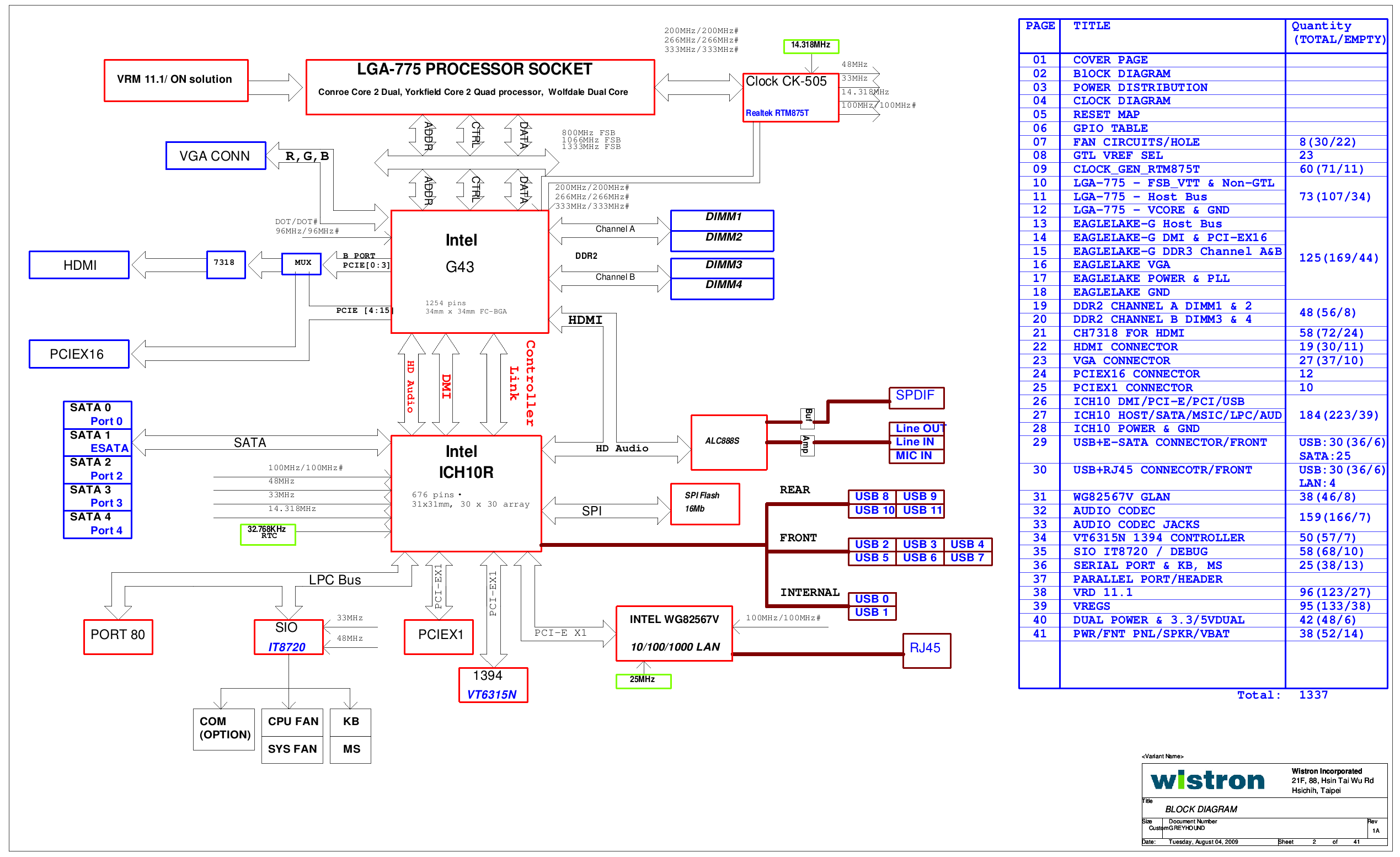Image resolution: width=1400 pixels, height=857 pixels.
Task: Click the Realtek RTM875T label
Action: 777,113
